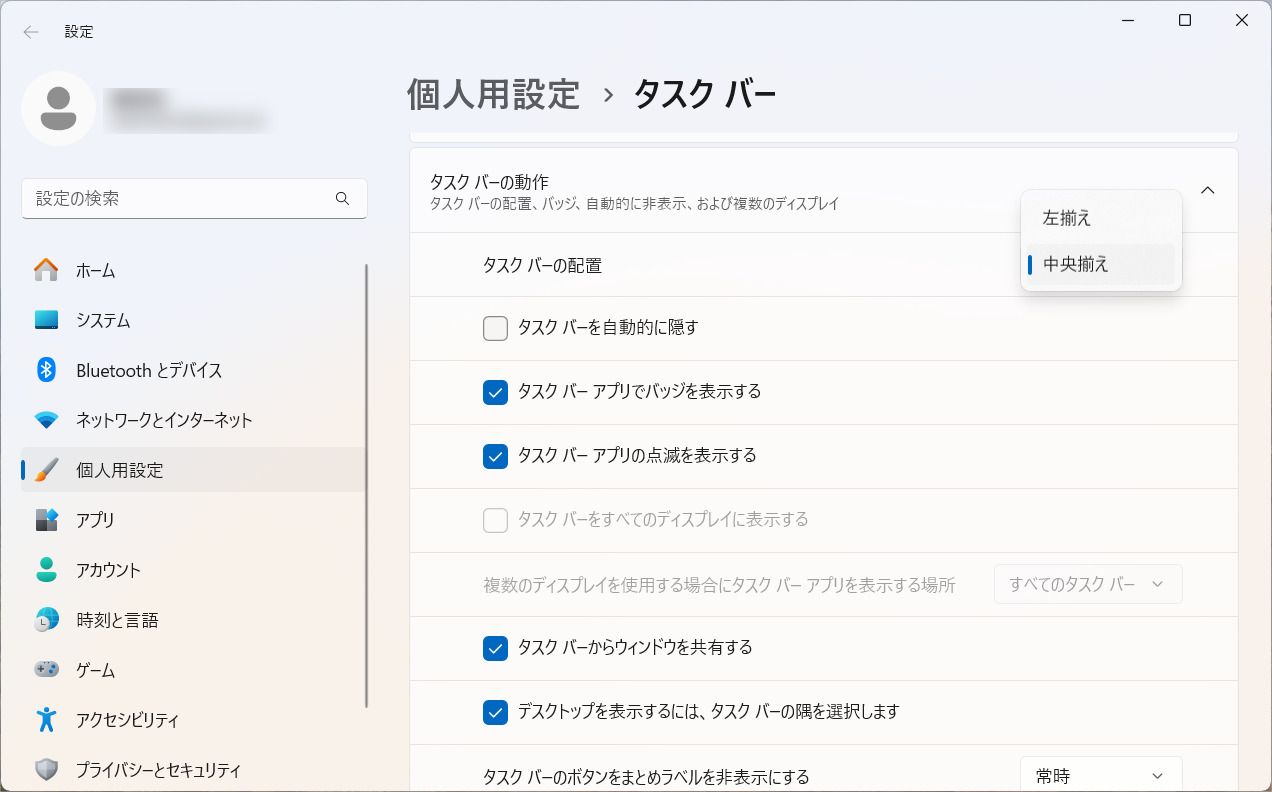Go to ゲーム settings page

point(193,670)
